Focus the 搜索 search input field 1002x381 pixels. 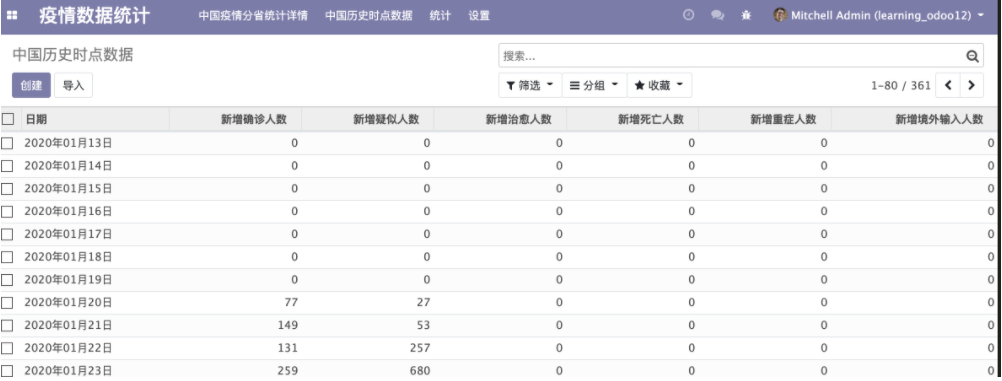731,56
